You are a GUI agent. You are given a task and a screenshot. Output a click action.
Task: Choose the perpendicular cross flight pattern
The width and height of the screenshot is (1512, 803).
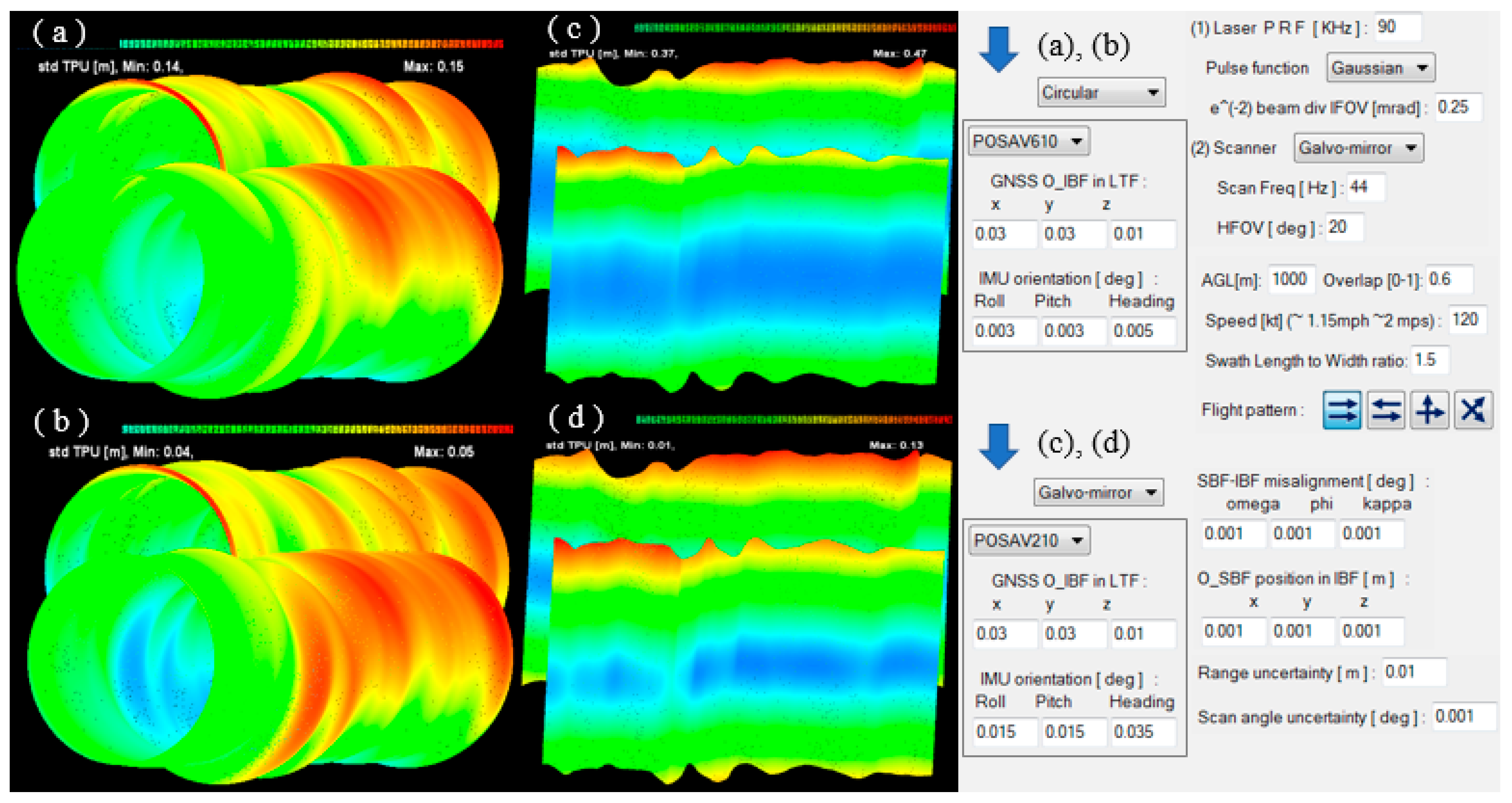click(x=1429, y=410)
